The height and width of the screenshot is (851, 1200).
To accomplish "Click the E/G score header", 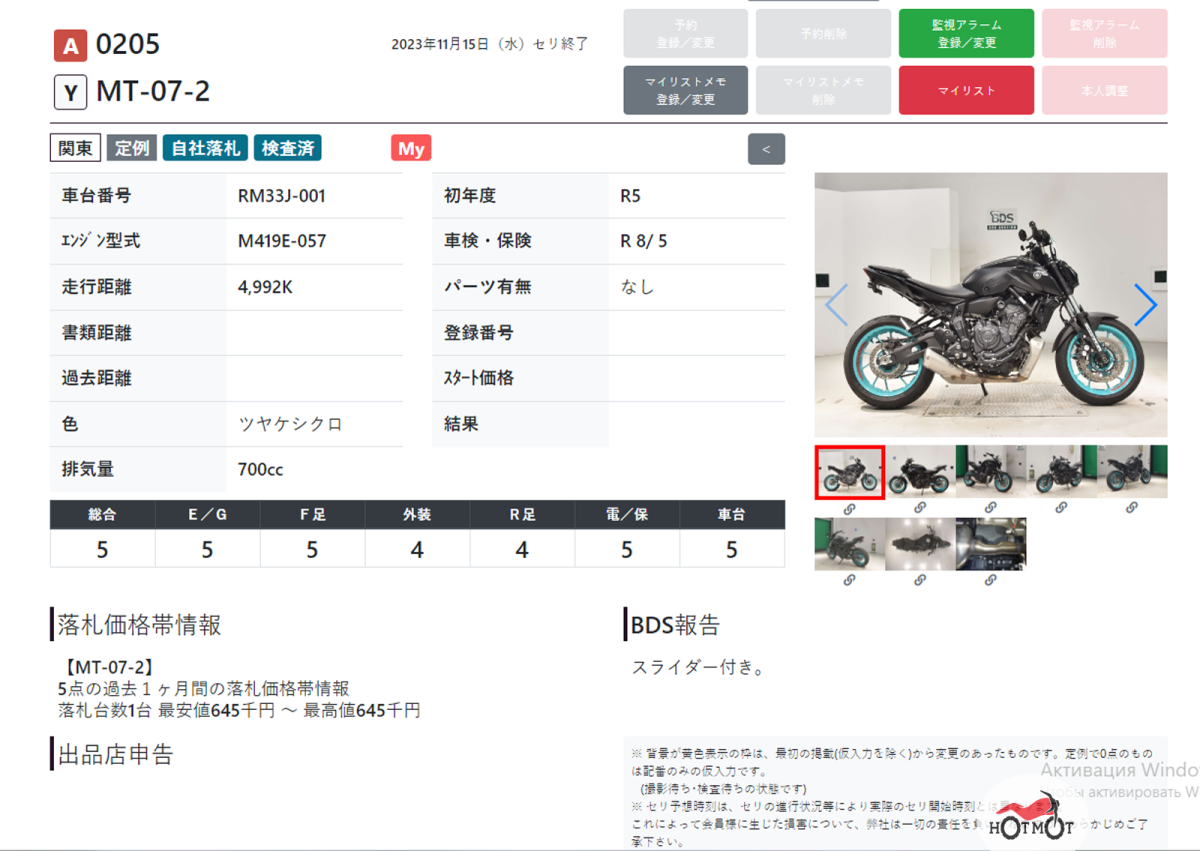I will point(207,514).
